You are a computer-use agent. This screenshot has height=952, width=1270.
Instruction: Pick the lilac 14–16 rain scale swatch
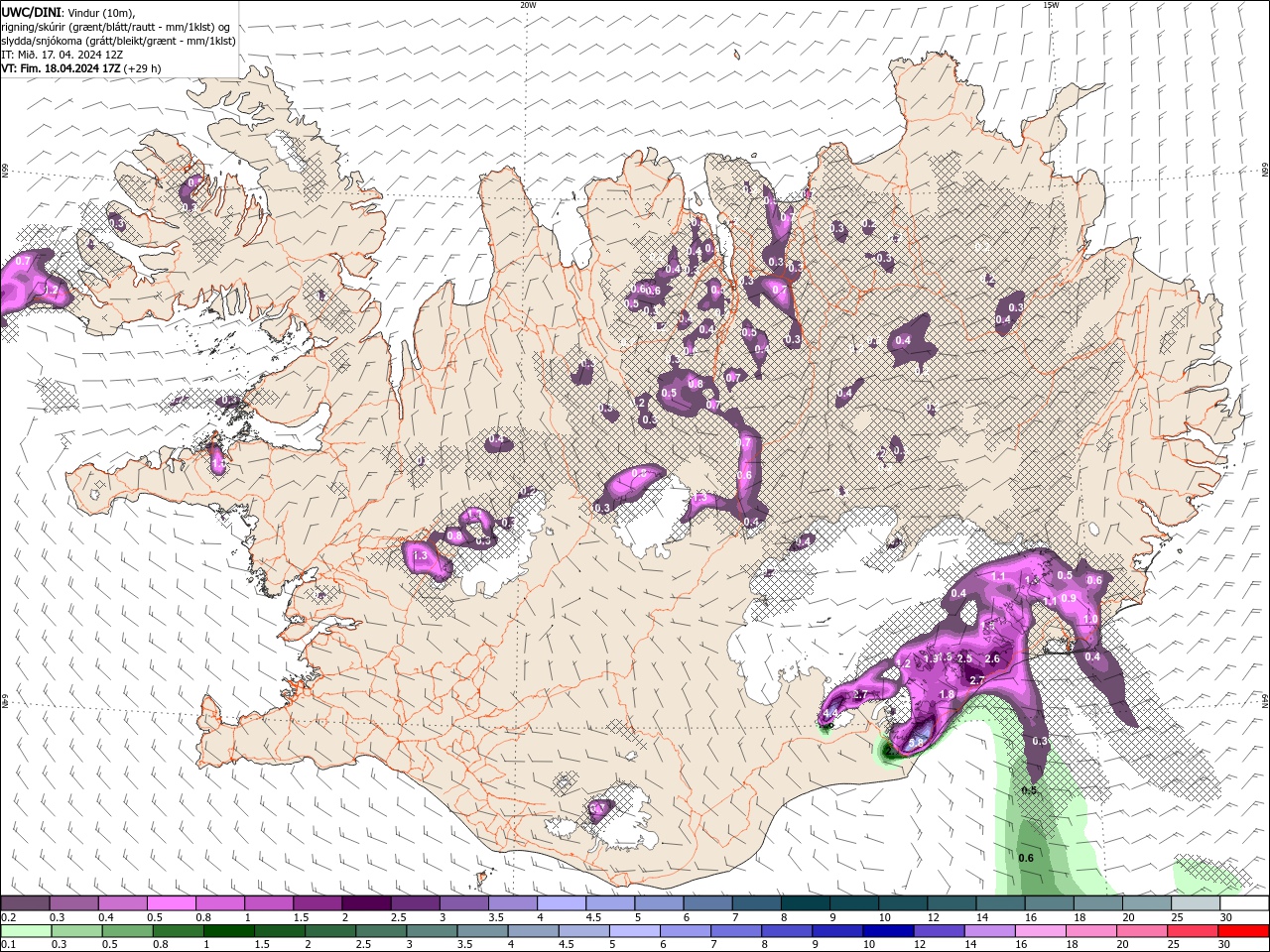[x=989, y=931]
